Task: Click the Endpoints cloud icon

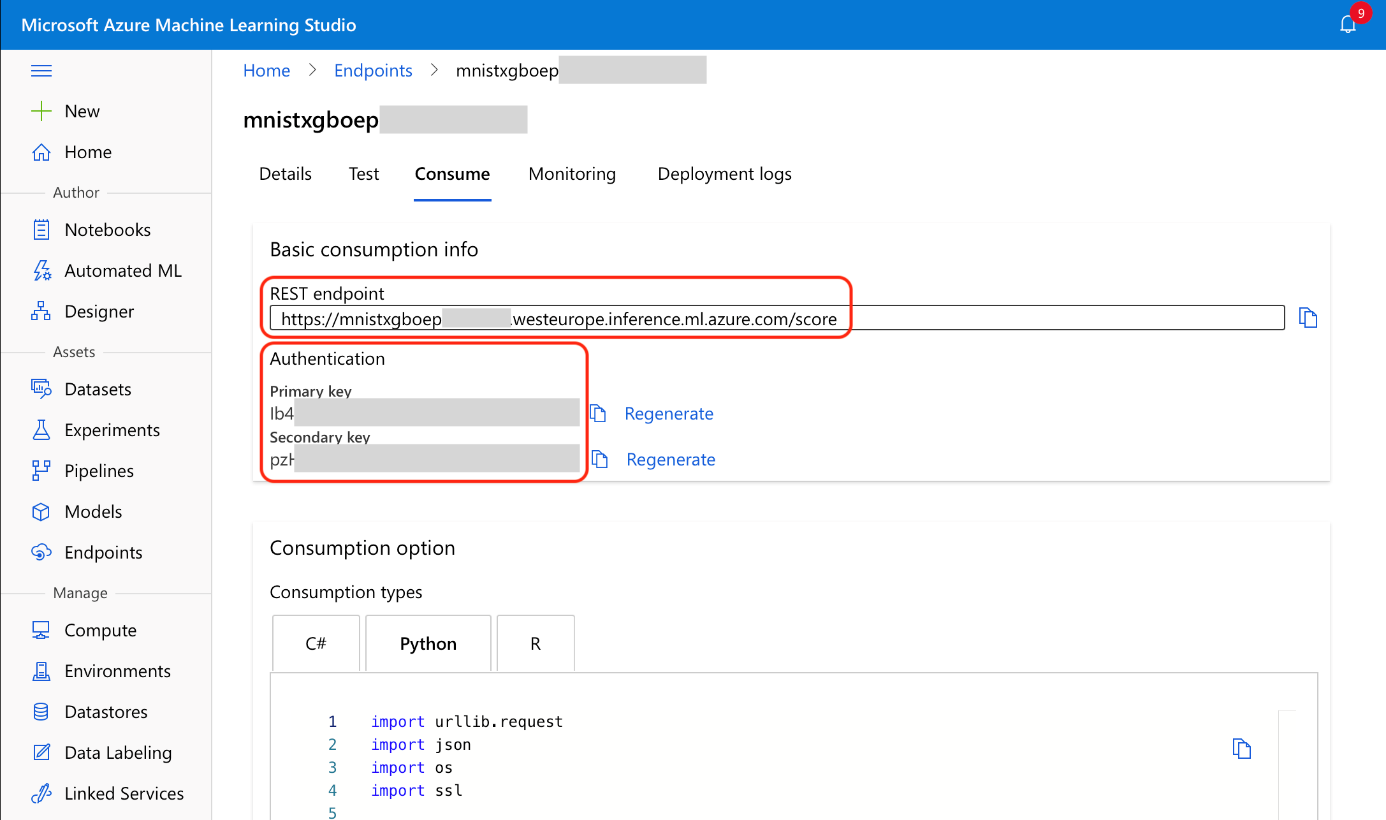Action: click(x=41, y=553)
